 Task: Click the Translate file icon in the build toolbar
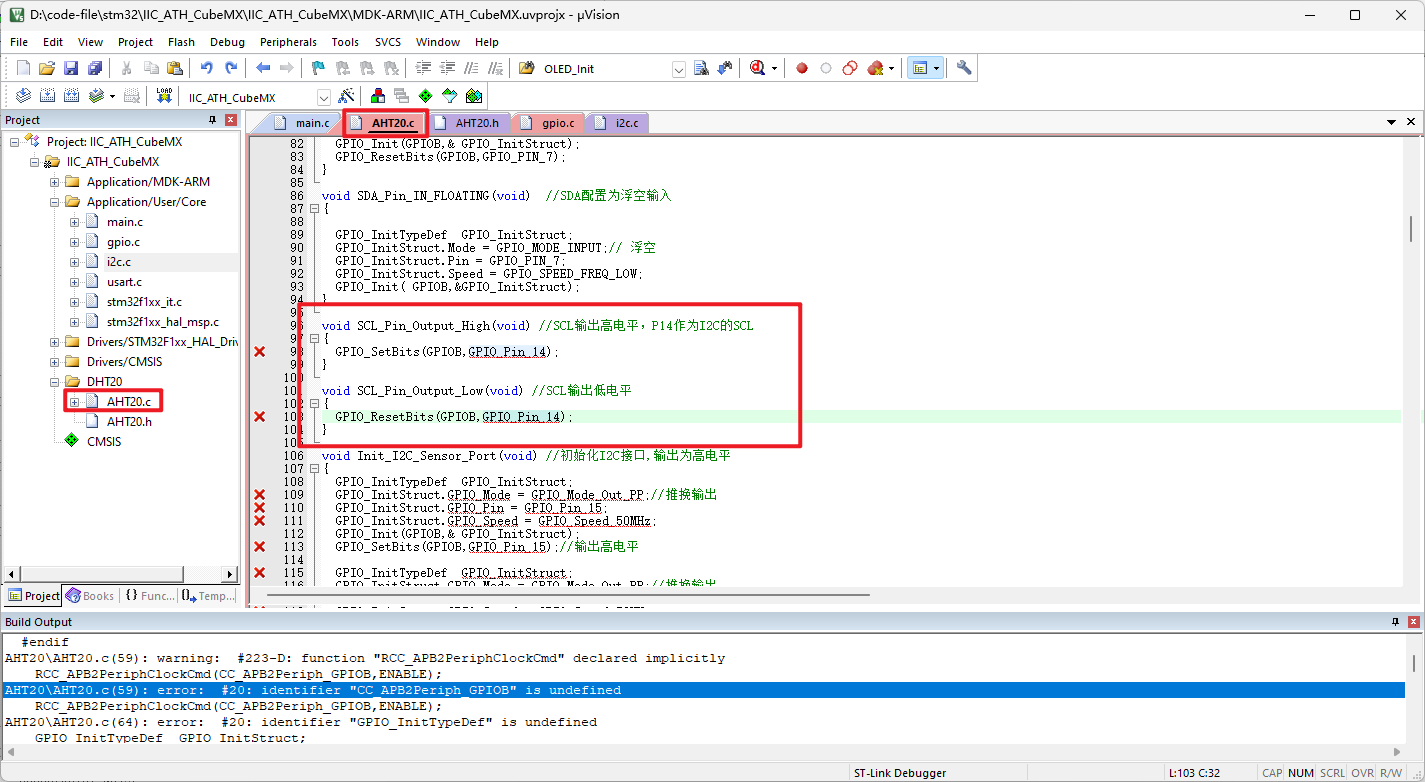click(x=23, y=96)
